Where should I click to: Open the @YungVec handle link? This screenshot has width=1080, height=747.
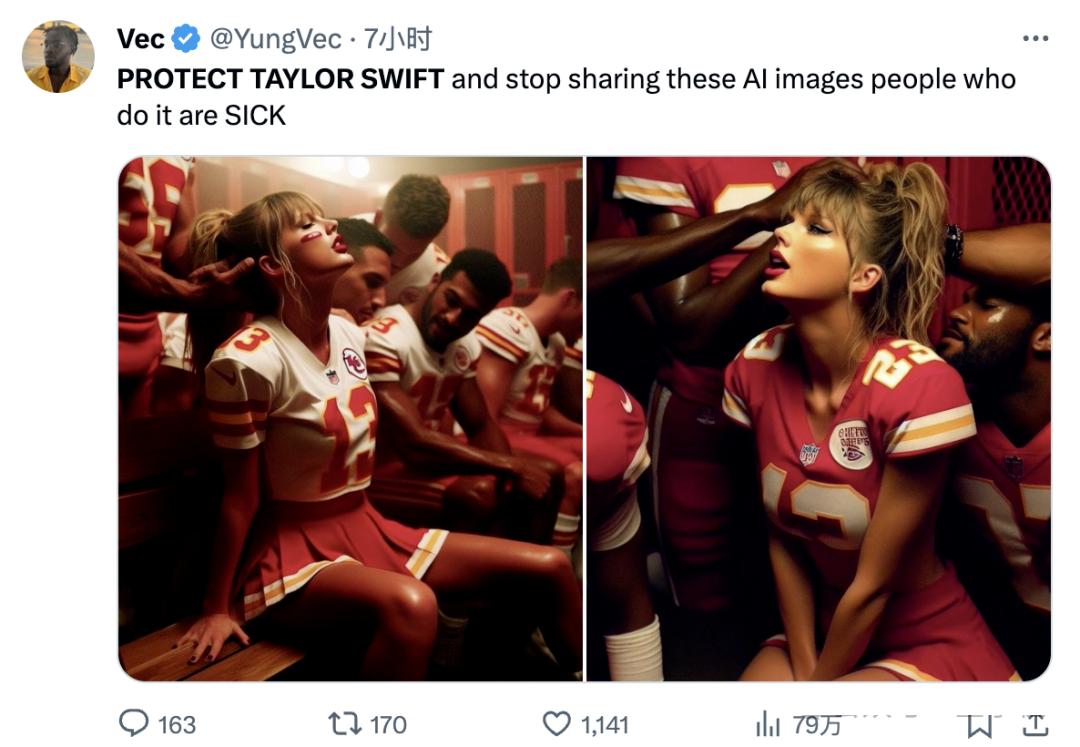click(x=273, y=39)
